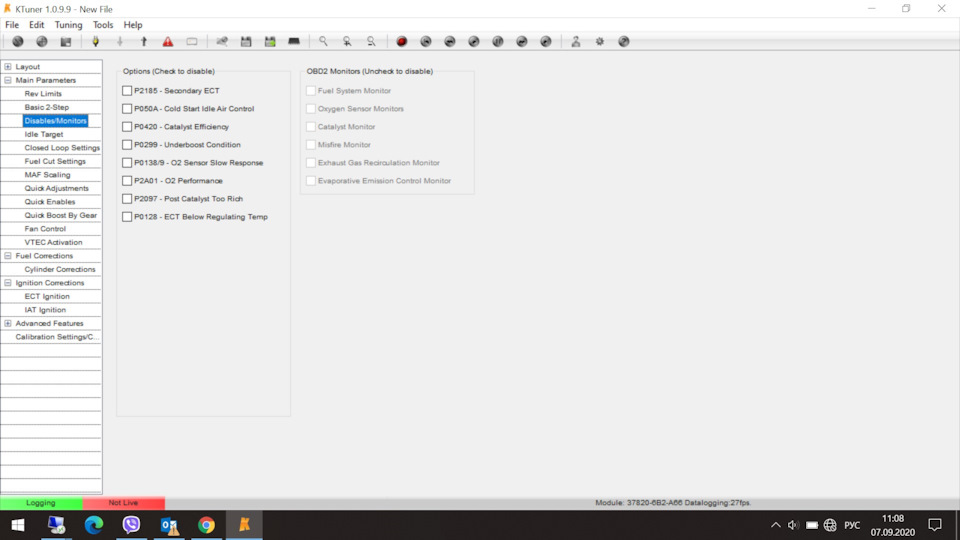Expand the Layout tree node
Viewport: 960px width, 540px height.
tap(8, 67)
